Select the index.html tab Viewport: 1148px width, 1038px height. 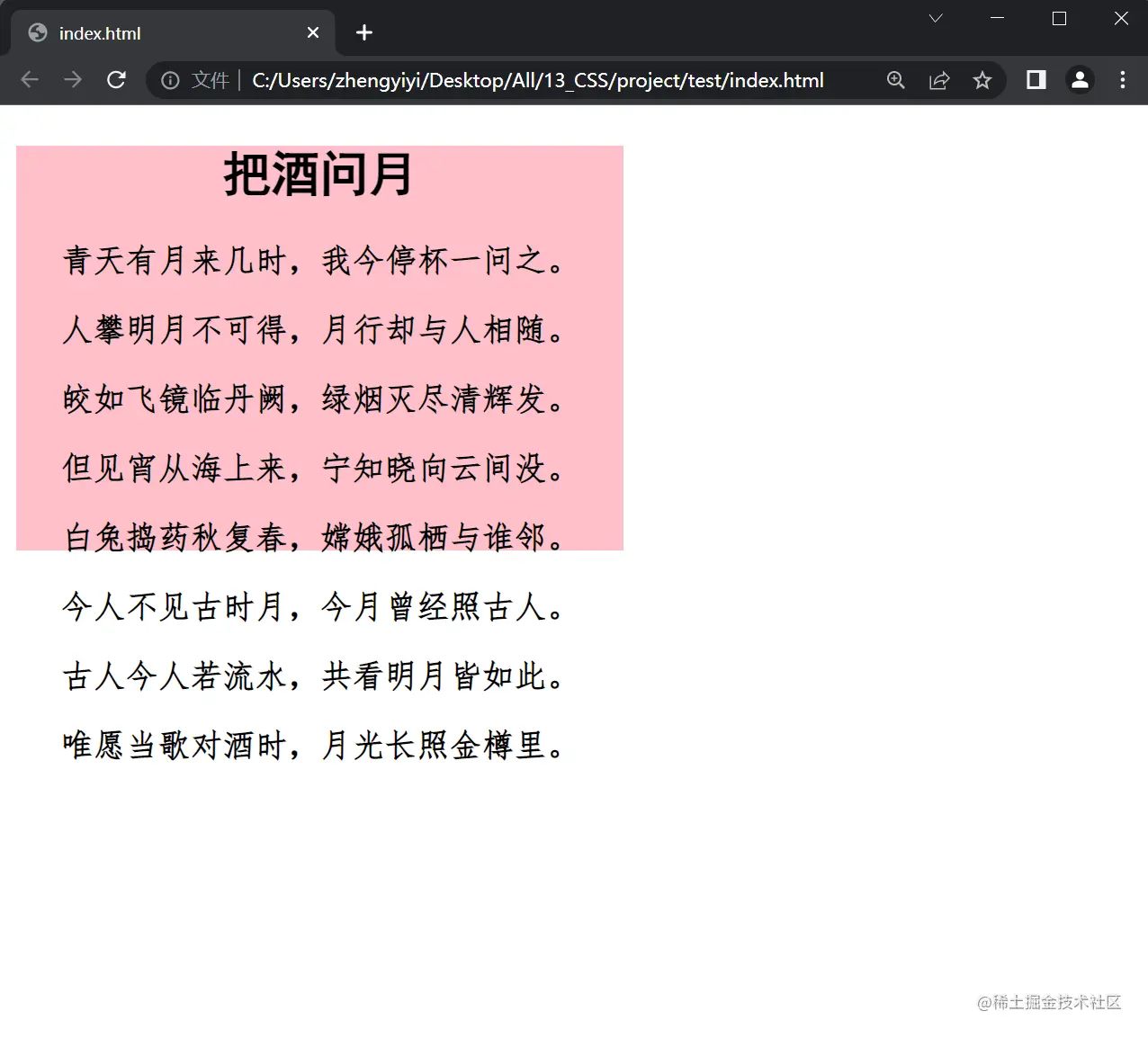click(x=173, y=33)
